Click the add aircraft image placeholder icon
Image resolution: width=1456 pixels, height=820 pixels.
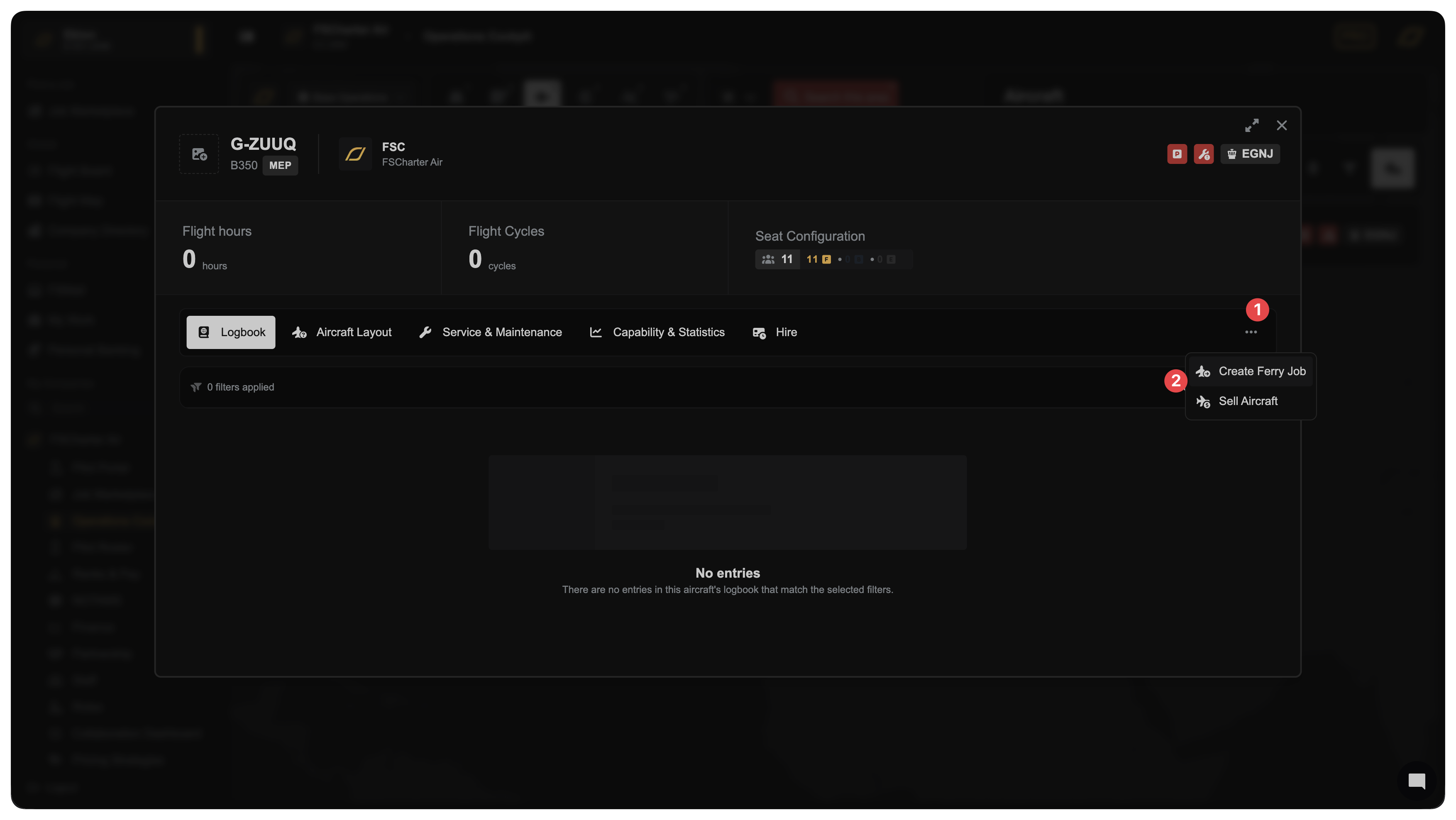click(199, 154)
